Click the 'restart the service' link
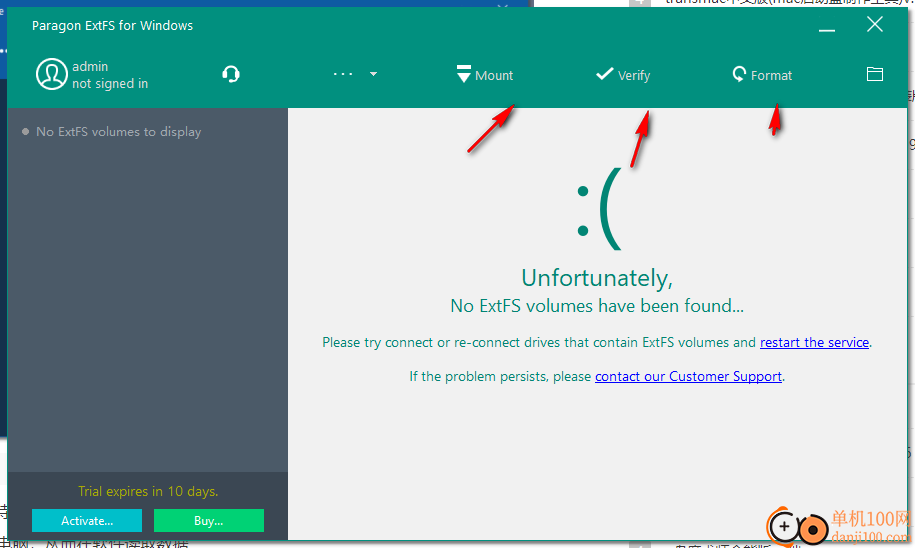 (814, 343)
